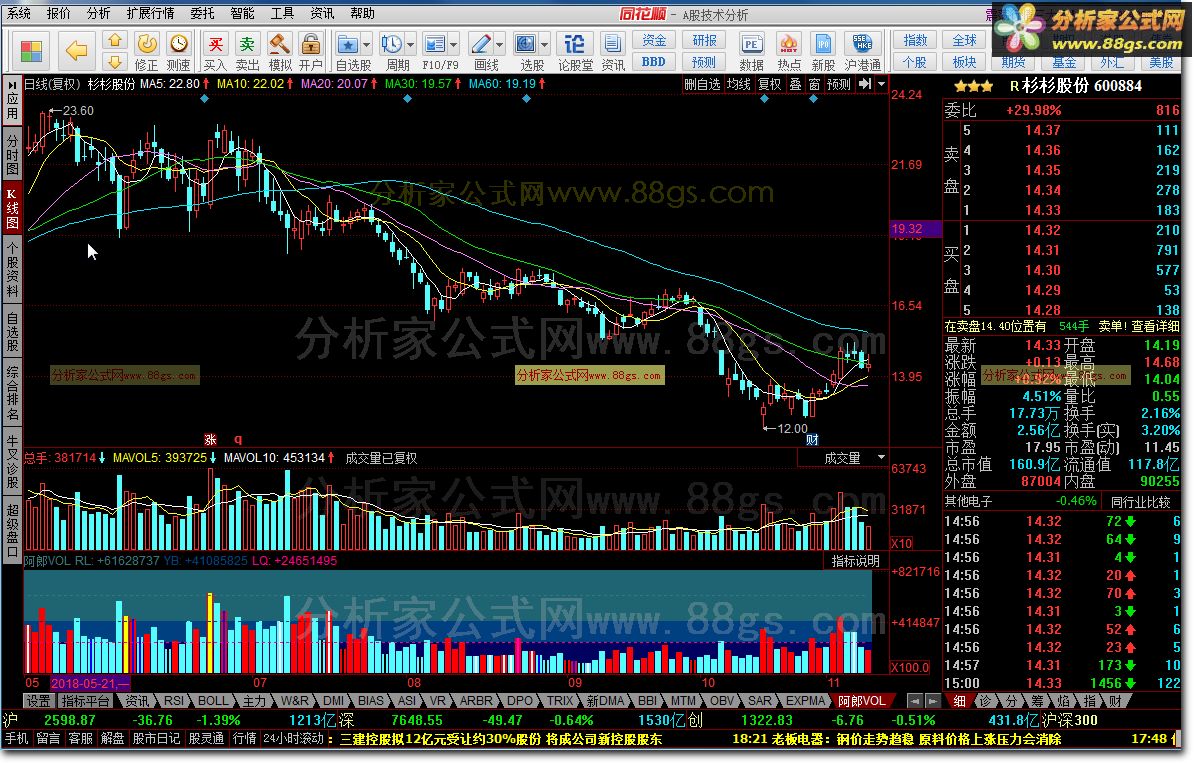Screen dimensions: 1194x763
Task: Click the 股市日记 status bar item
Action: pyautogui.click(x=156, y=738)
